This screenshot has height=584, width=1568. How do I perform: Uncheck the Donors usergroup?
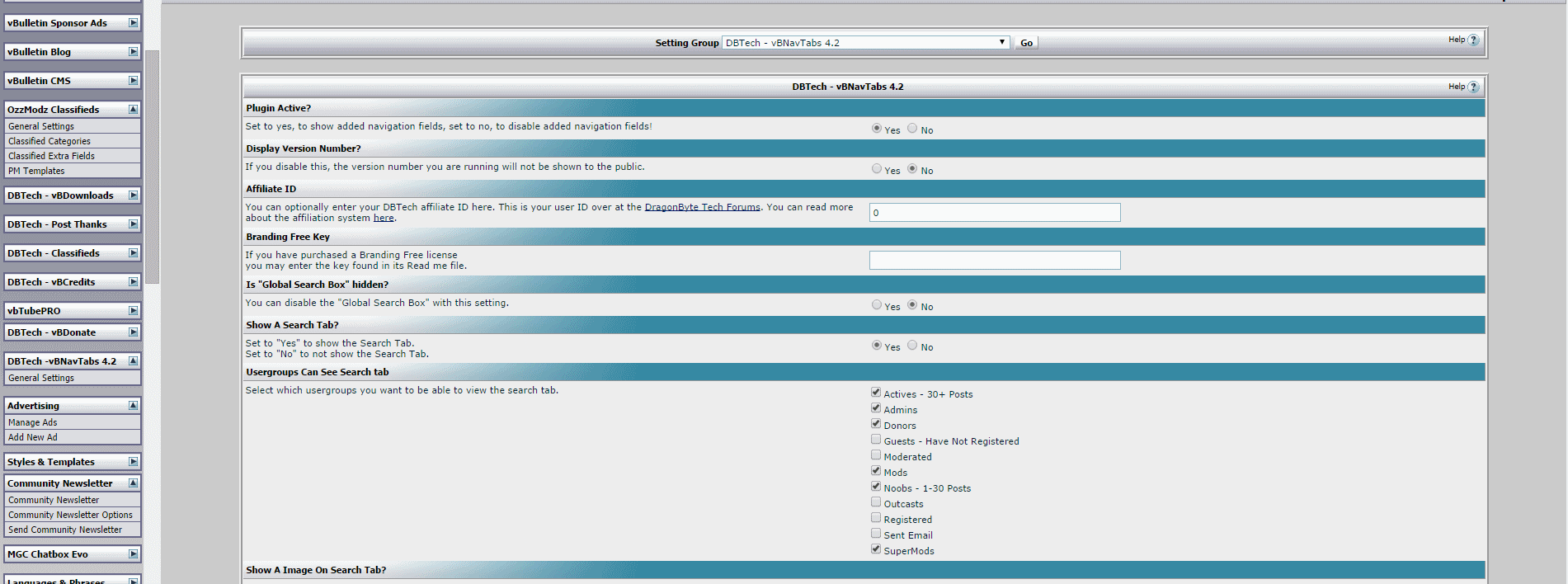pyautogui.click(x=876, y=424)
